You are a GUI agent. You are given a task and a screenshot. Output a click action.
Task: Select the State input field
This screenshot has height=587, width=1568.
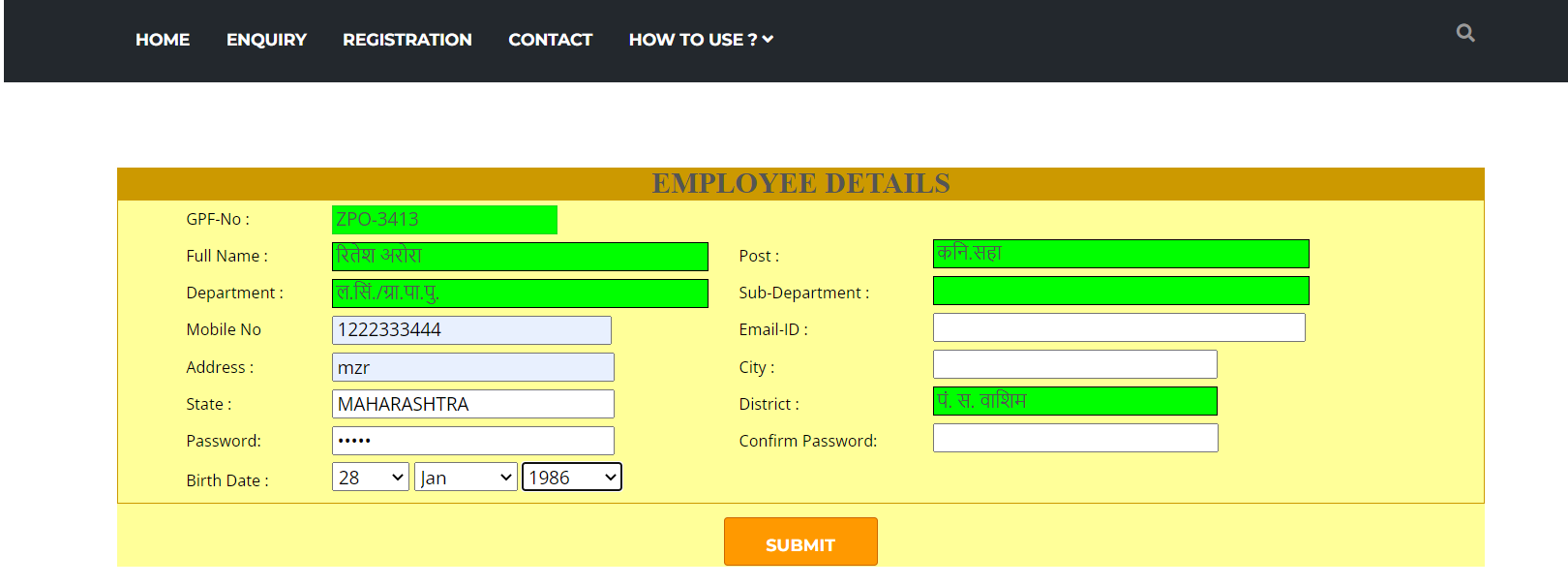472,404
